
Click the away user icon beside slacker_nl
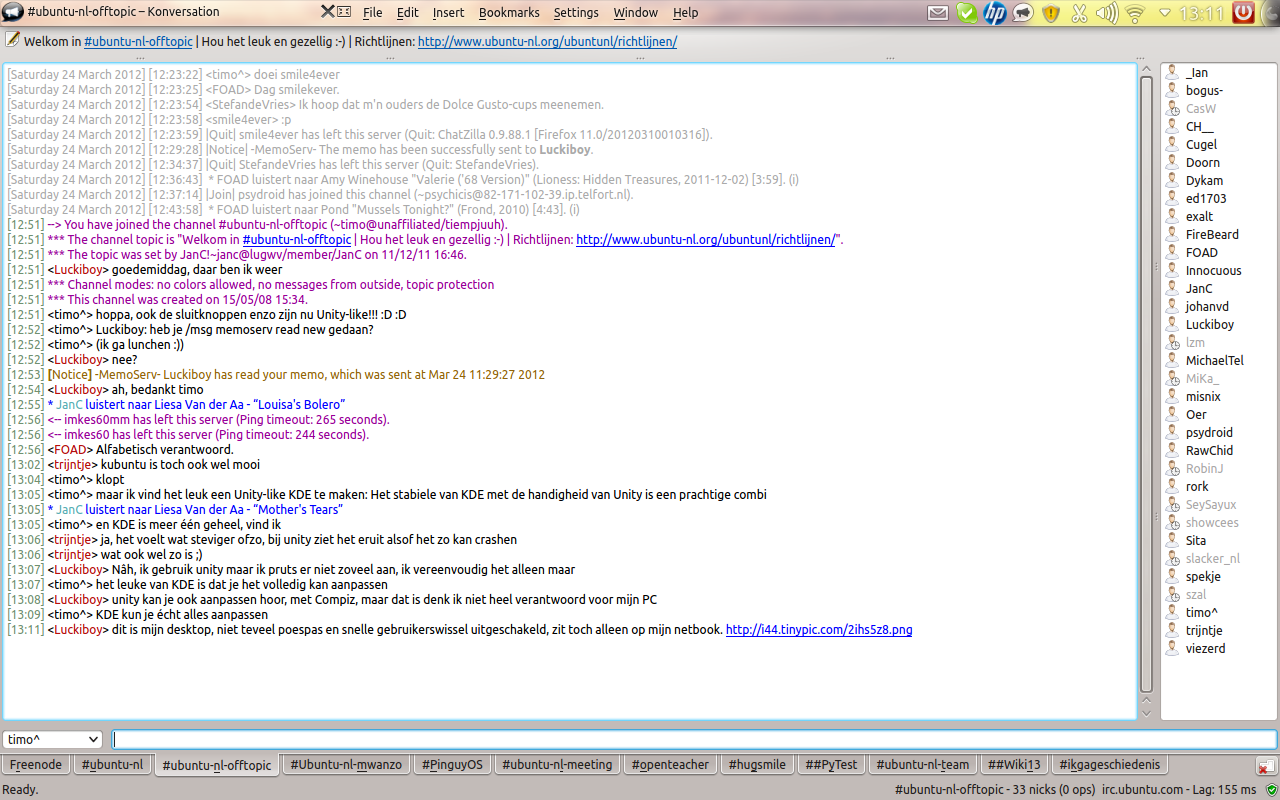pyautogui.click(x=1172, y=558)
